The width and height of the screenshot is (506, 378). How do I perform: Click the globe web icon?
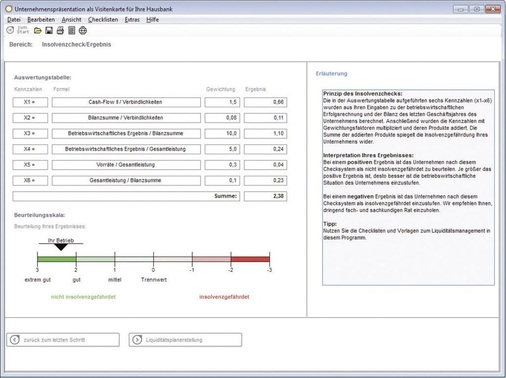pyautogui.click(x=83, y=31)
